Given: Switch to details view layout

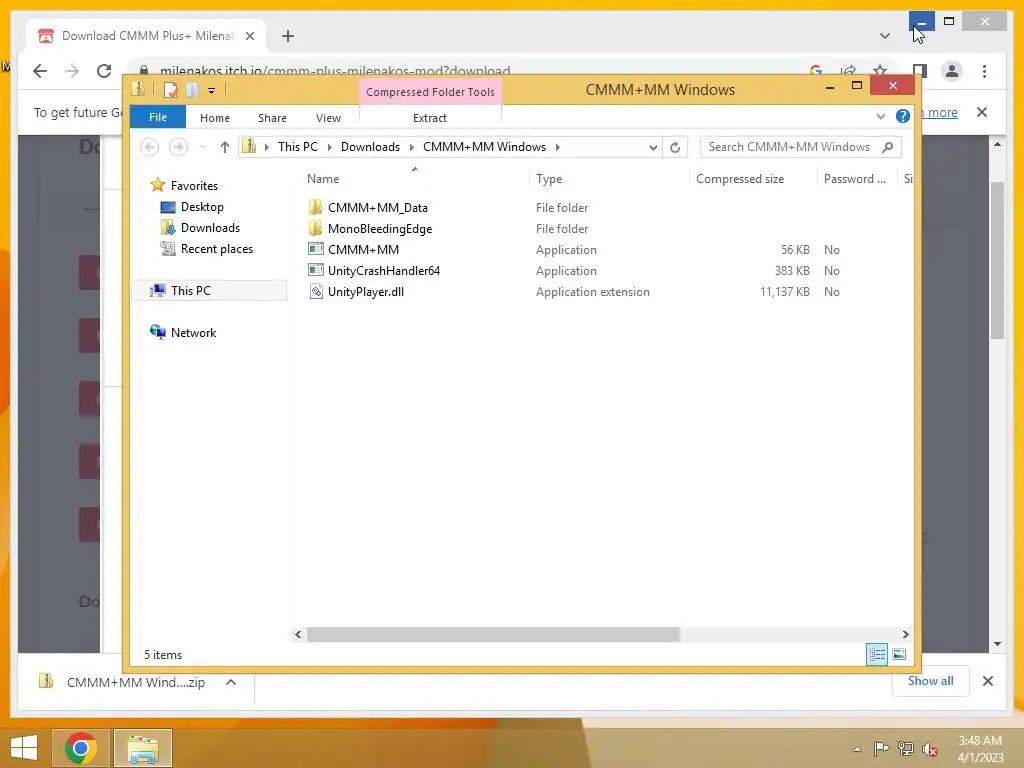Looking at the screenshot, I should tap(876, 654).
